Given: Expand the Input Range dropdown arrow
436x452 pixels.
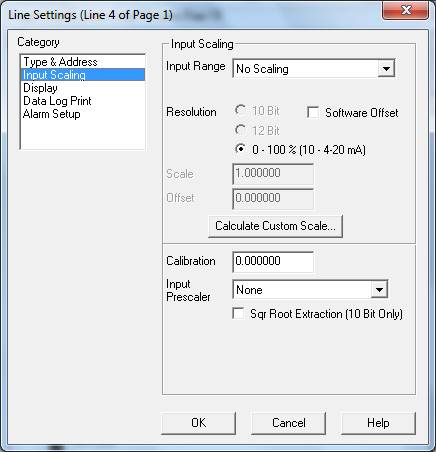Looking at the screenshot, I should point(386,69).
